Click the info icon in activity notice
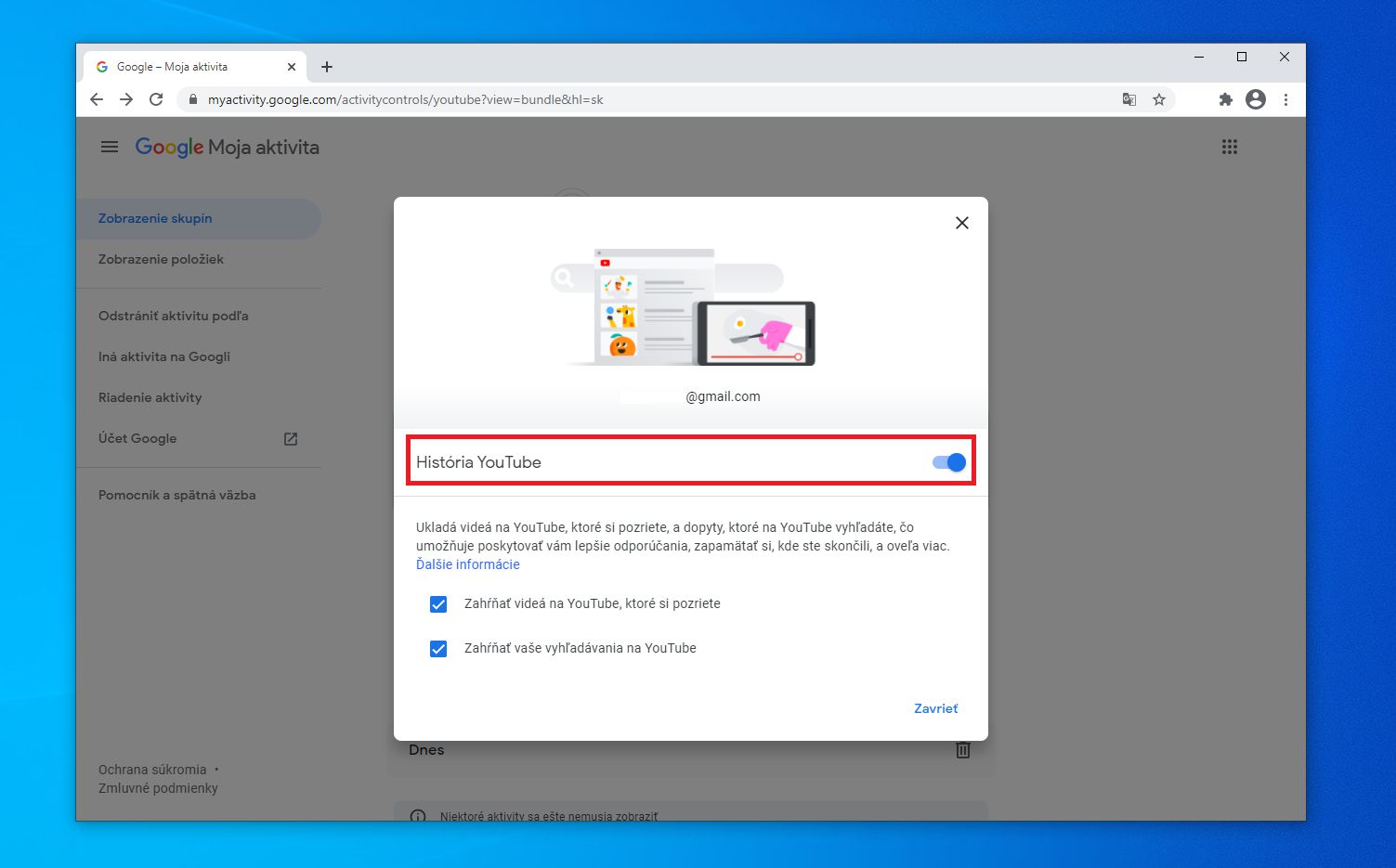The image size is (1396, 868). [x=418, y=816]
